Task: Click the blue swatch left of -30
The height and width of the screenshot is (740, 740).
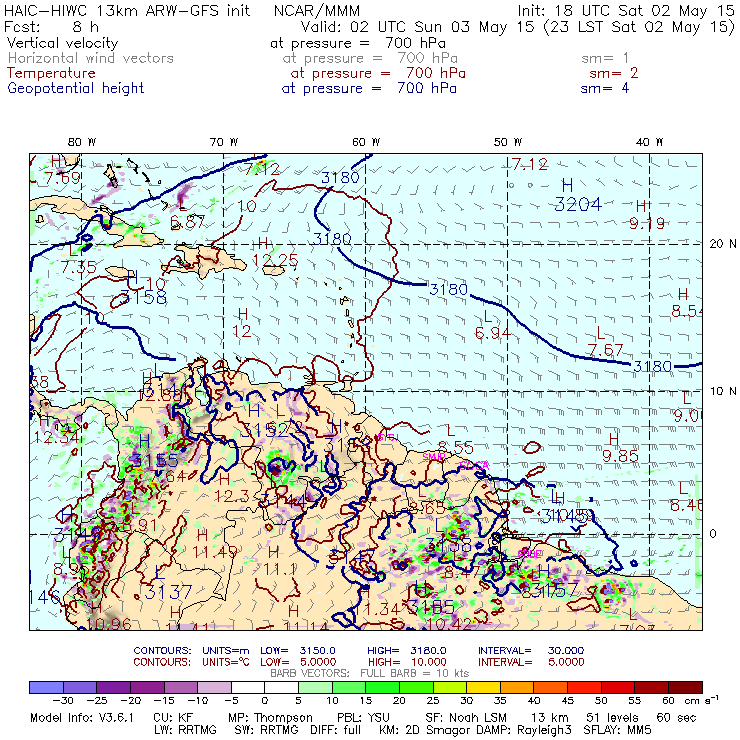Action: [46, 687]
